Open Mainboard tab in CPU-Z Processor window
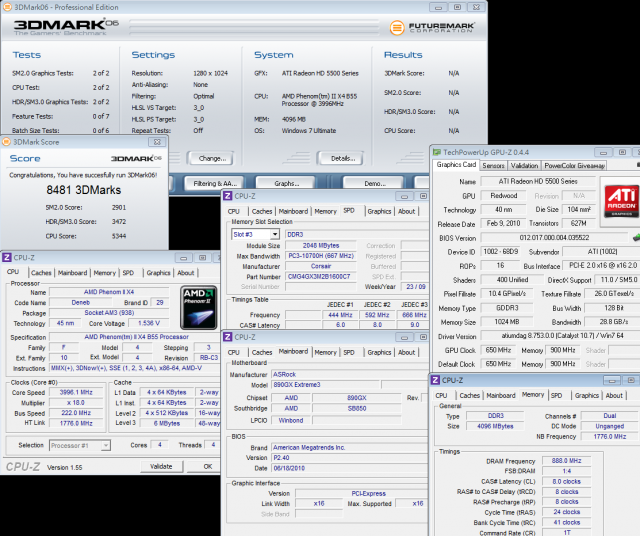Viewport: 640px width, 536px height. 72,273
